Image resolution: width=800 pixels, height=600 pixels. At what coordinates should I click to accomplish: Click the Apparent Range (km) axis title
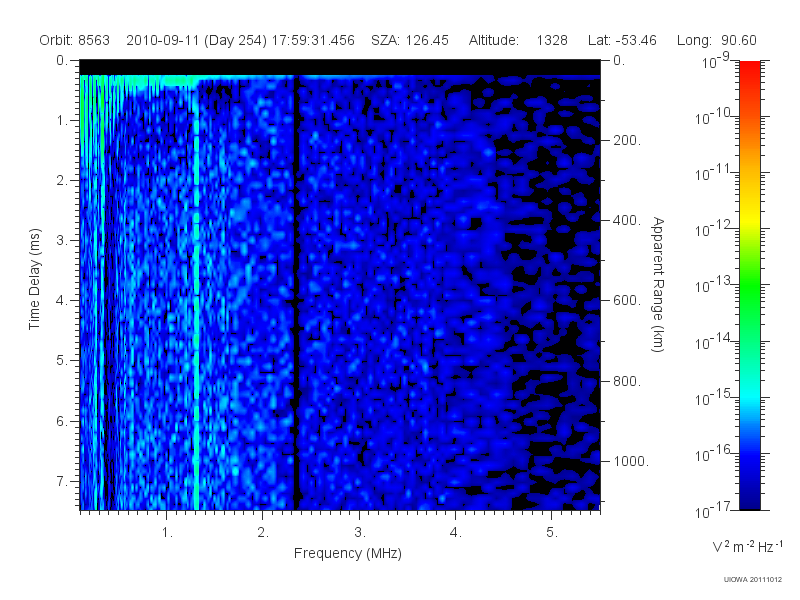click(658, 284)
